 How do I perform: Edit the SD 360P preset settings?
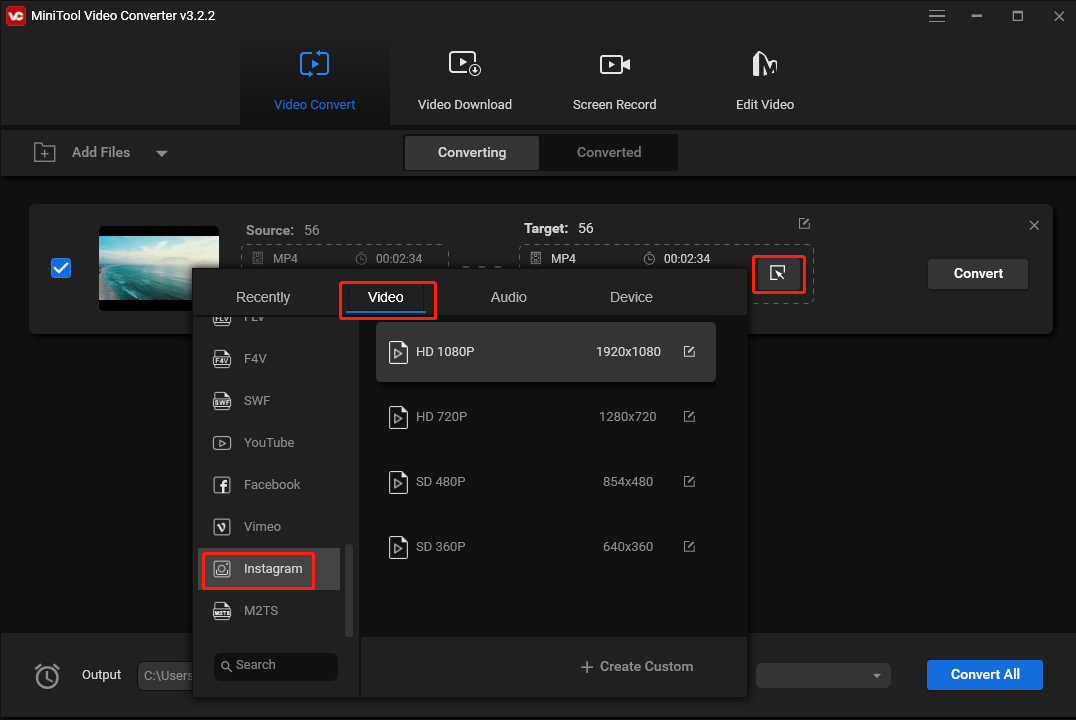[690, 546]
